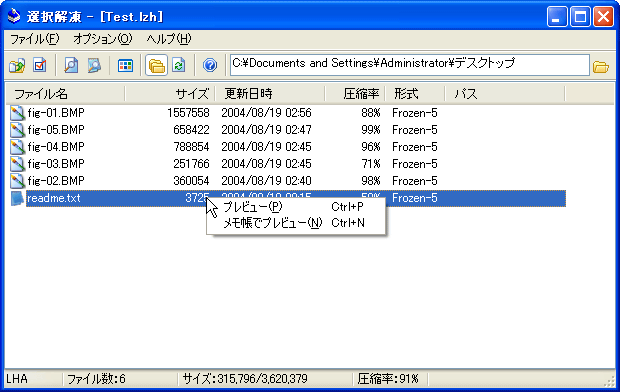
Task: Click the file icon of fig-04.BMP
Action: point(17,147)
